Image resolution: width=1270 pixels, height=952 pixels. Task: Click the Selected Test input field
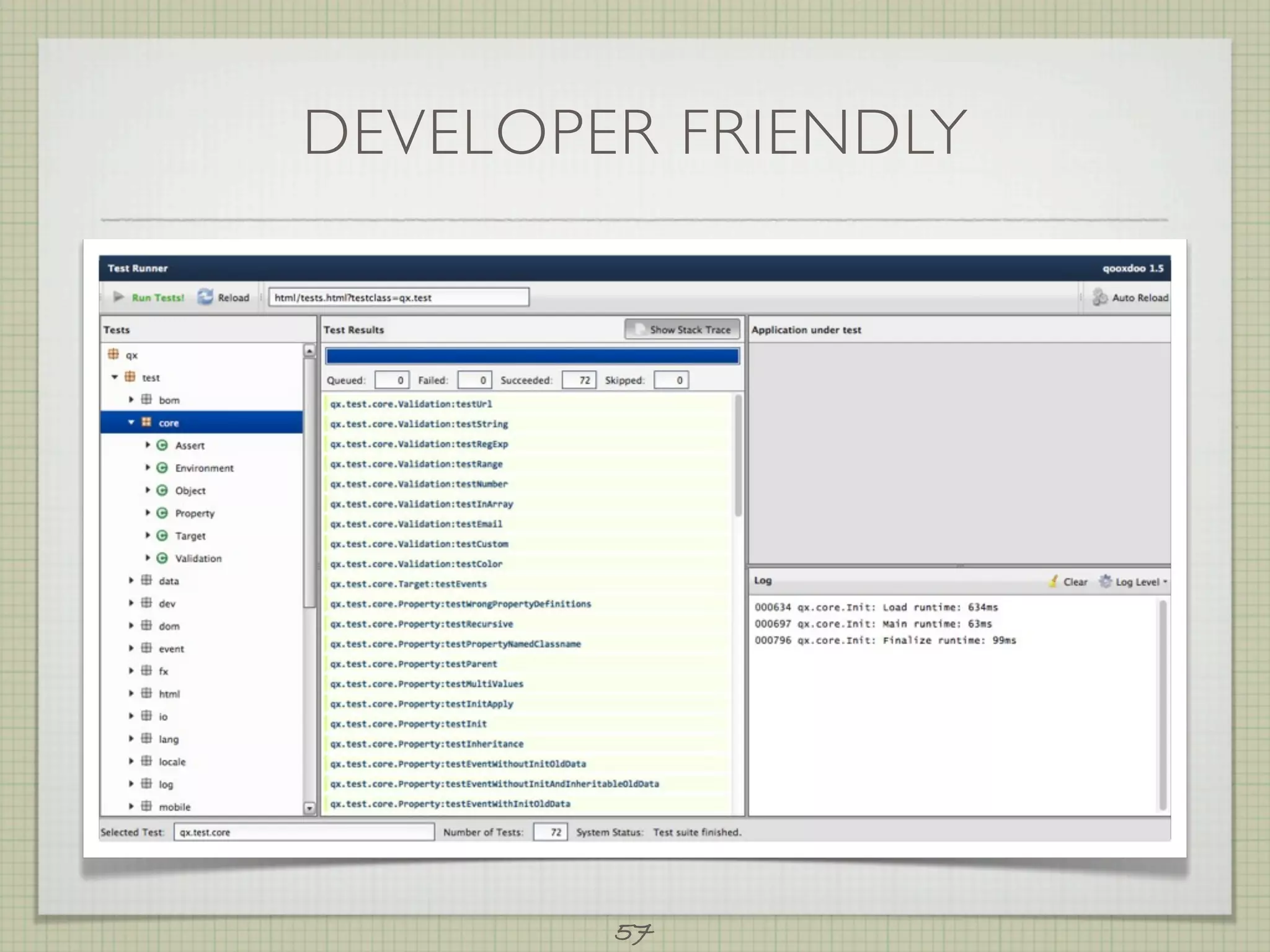click(x=304, y=832)
